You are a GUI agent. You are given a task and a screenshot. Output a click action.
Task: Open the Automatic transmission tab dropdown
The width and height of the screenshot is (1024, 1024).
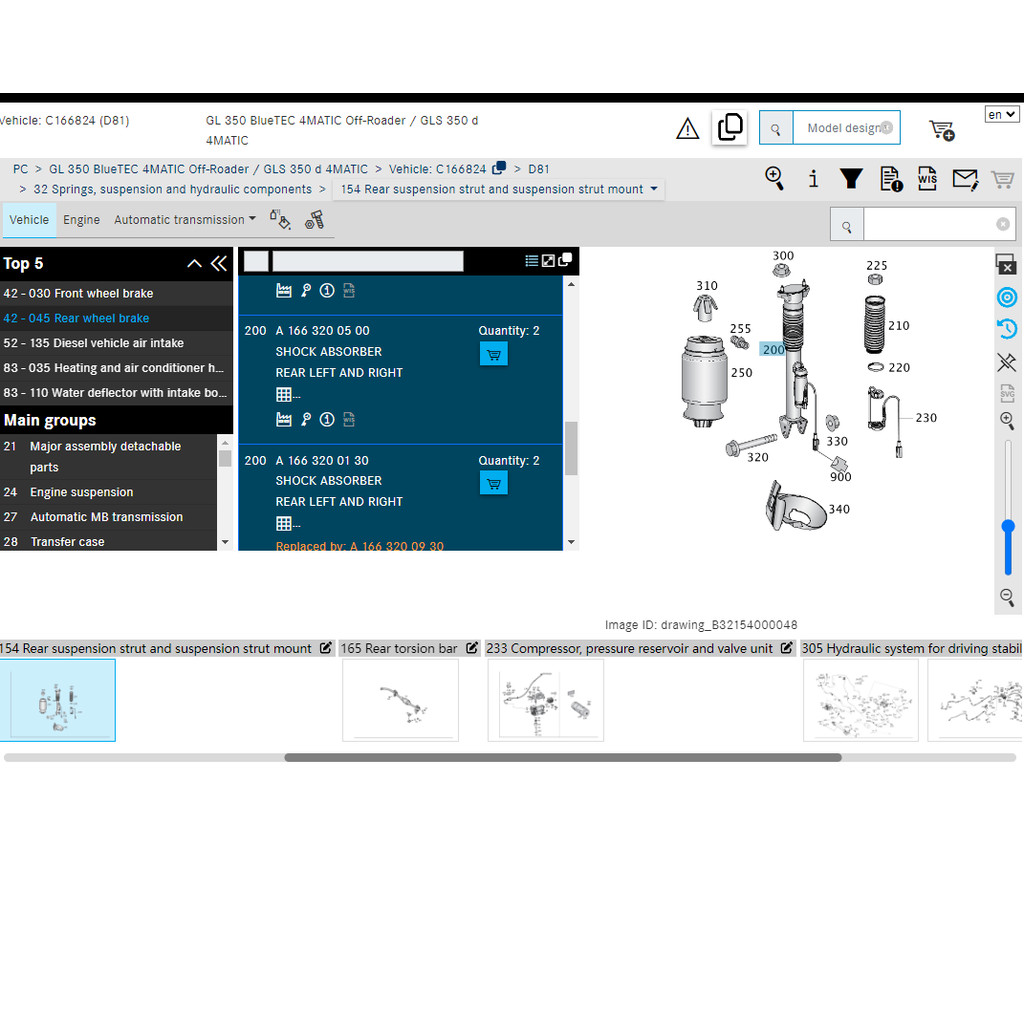[x=185, y=220]
